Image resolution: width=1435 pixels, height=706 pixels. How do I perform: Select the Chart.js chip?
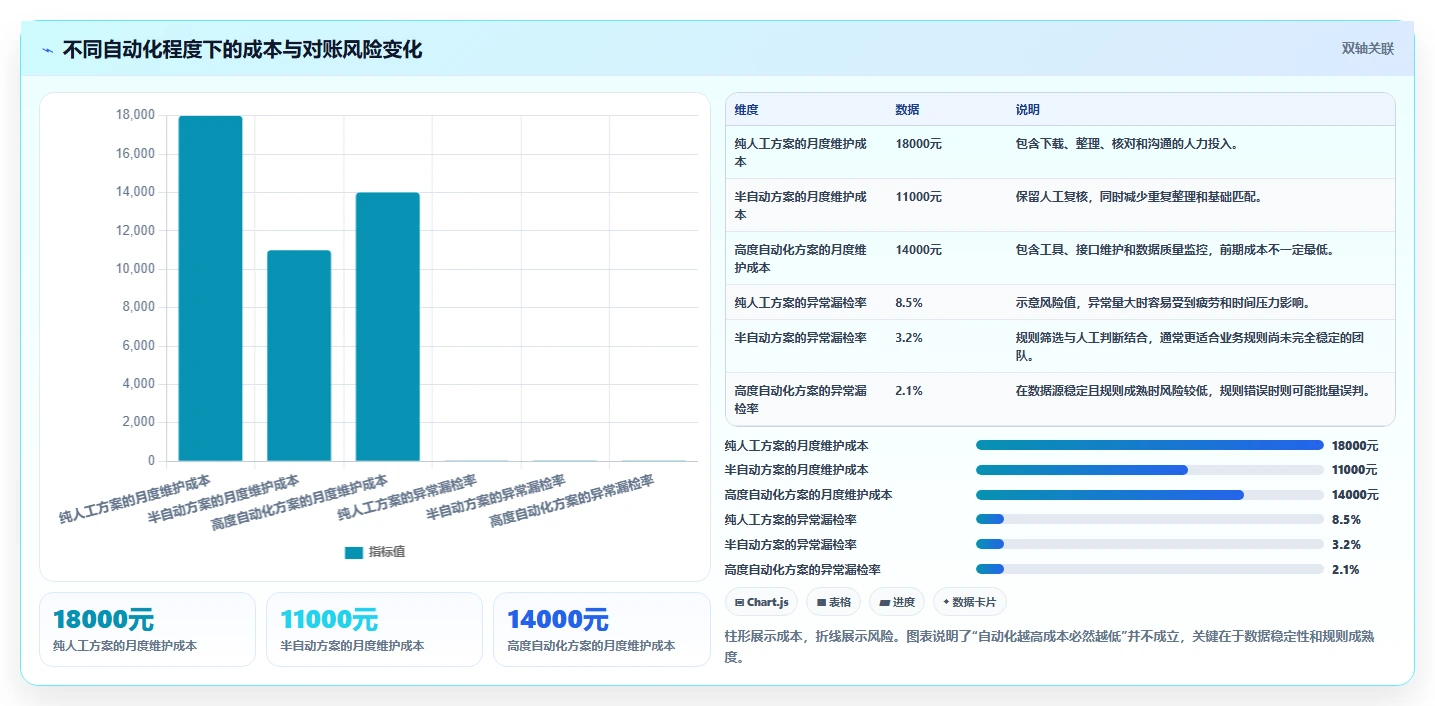[x=762, y=602]
